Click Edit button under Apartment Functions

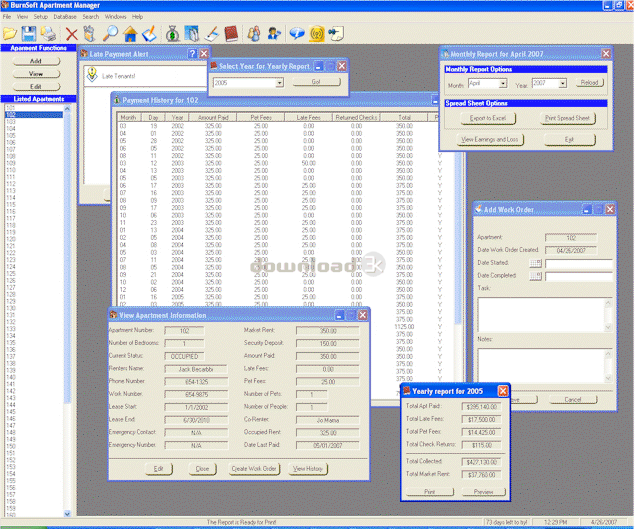36,87
